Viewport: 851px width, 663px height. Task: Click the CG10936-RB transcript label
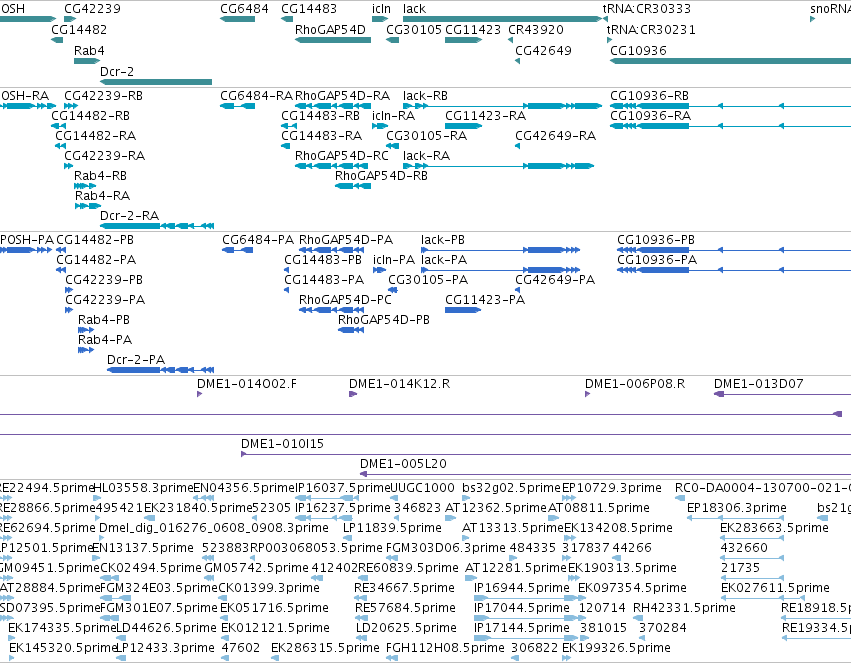coord(649,95)
